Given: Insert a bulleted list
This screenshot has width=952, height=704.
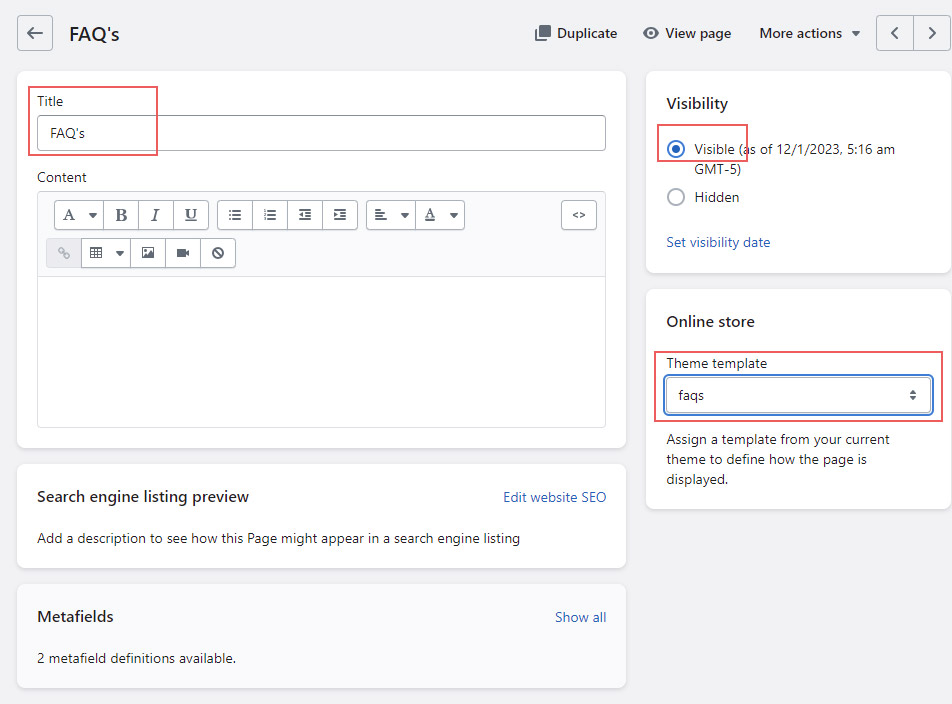Looking at the screenshot, I should pos(235,215).
